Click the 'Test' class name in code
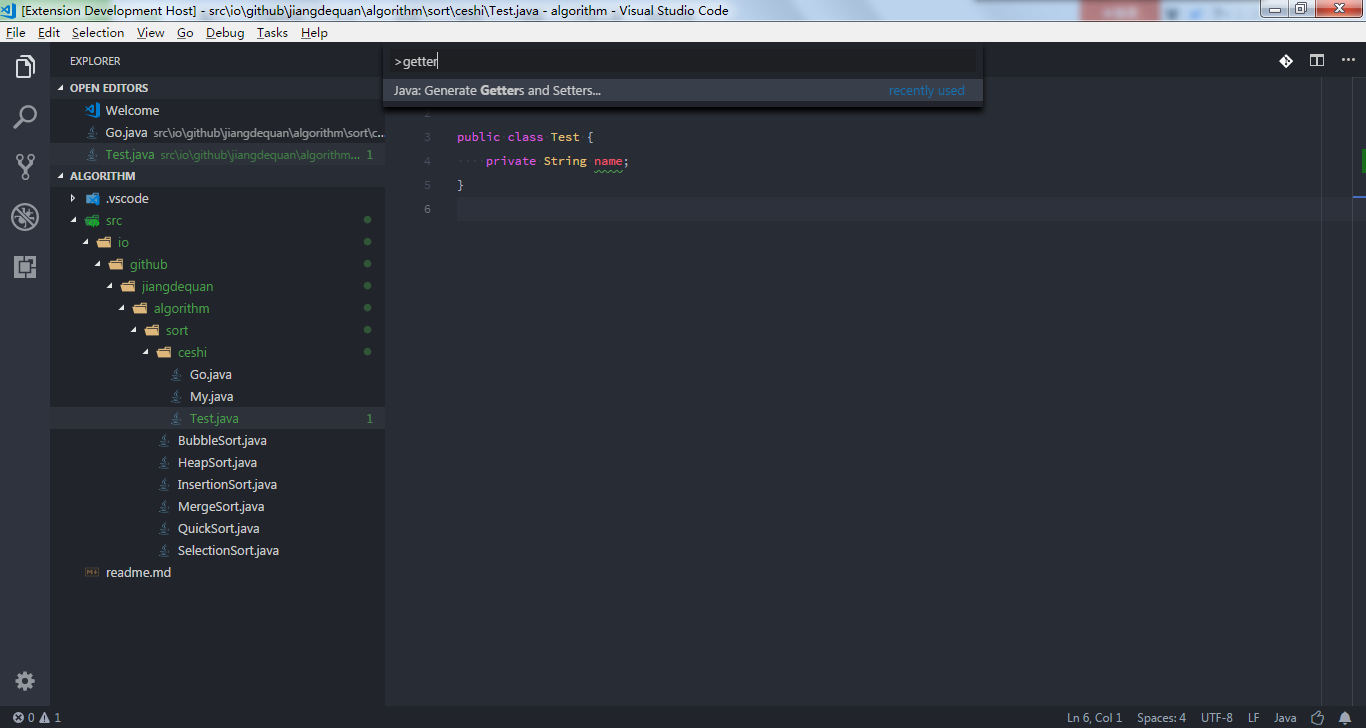 (565, 137)
